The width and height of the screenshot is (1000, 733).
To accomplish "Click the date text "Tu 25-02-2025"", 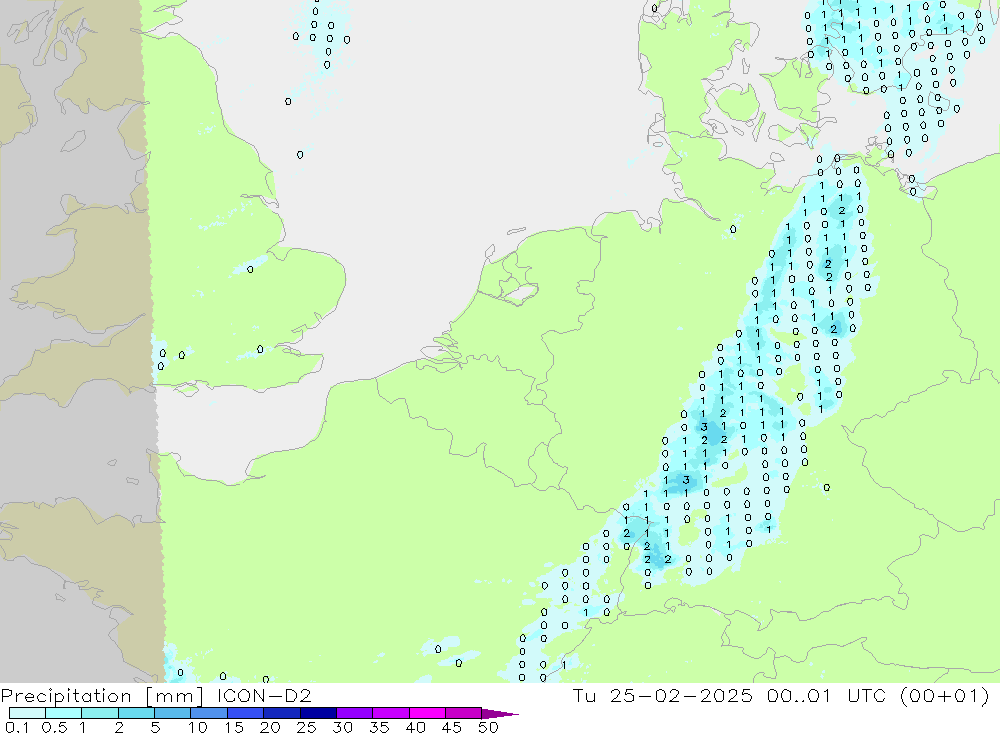I will pos(663,695).
